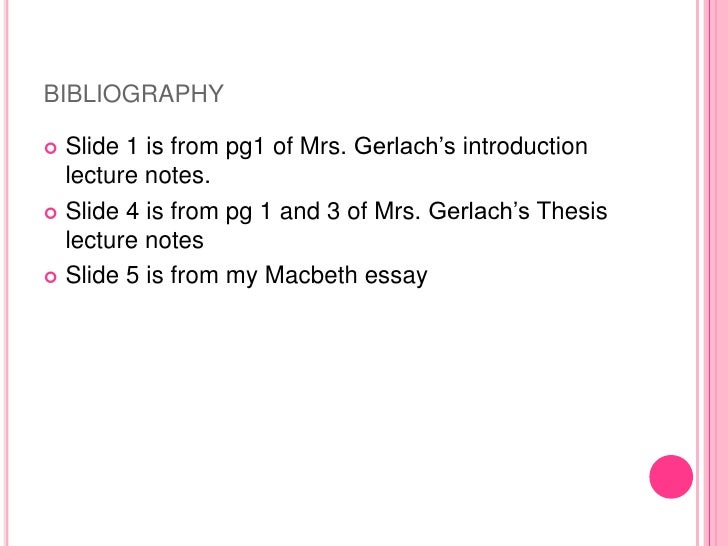
Task: Click "lecture notes." ending the first bullet
Action: point(139,177)
